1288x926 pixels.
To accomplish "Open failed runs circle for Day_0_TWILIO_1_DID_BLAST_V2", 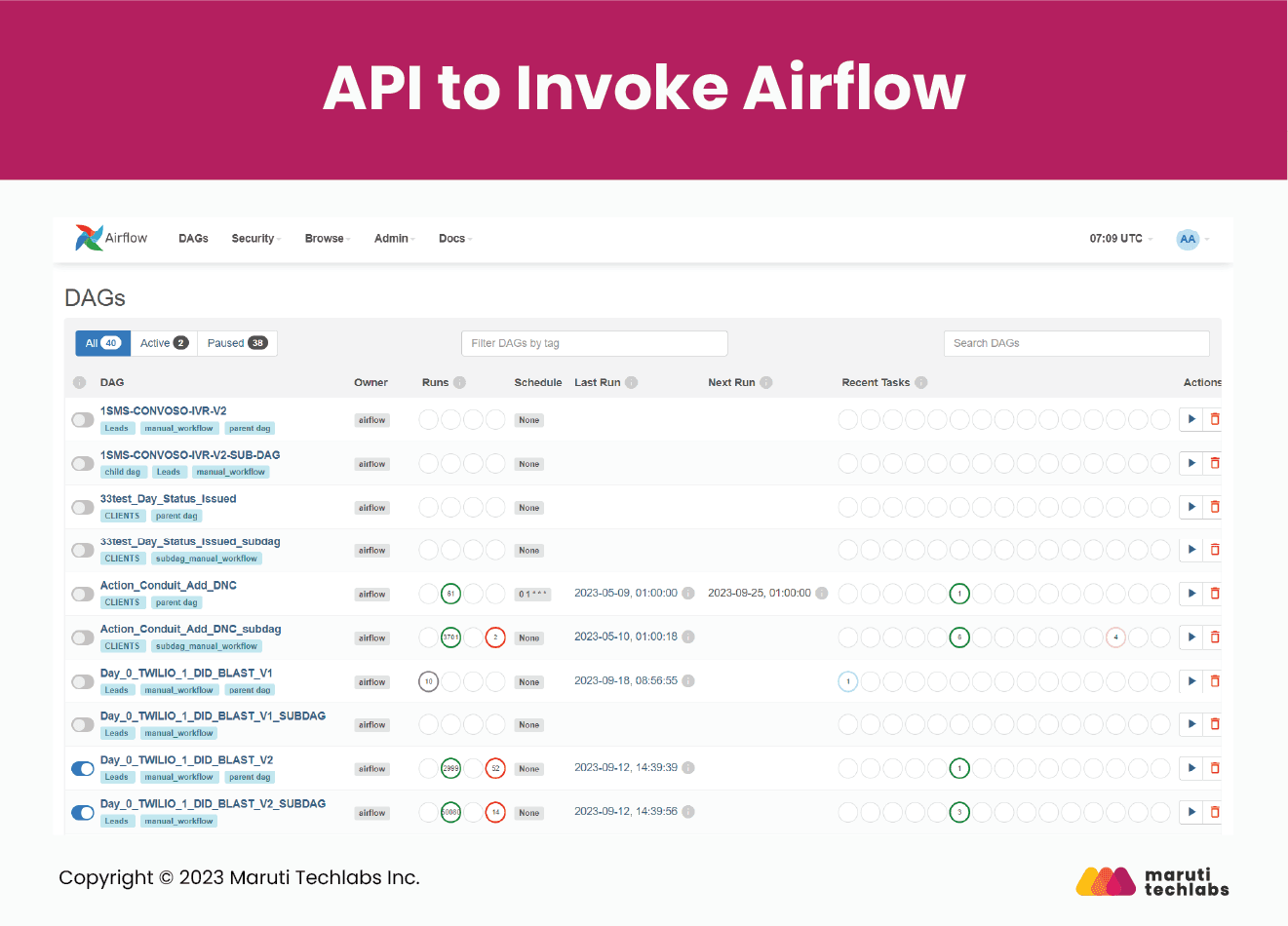I will point(495,768).
